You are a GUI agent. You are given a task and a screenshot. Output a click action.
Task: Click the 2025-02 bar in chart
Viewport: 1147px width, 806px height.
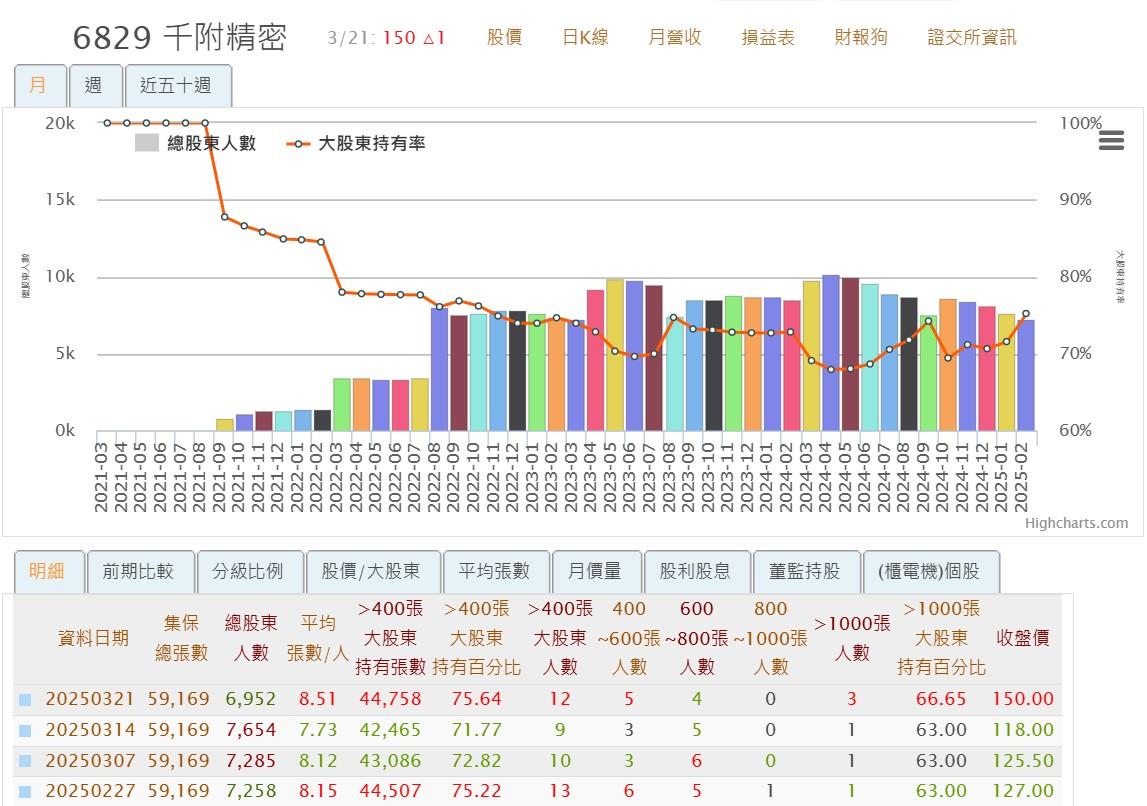1026,375
